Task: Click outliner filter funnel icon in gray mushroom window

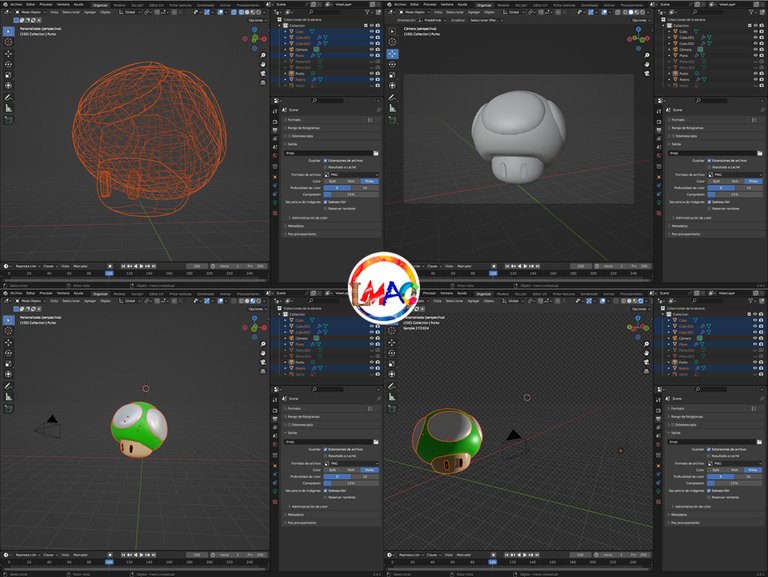Action: (x=751, y=12)
